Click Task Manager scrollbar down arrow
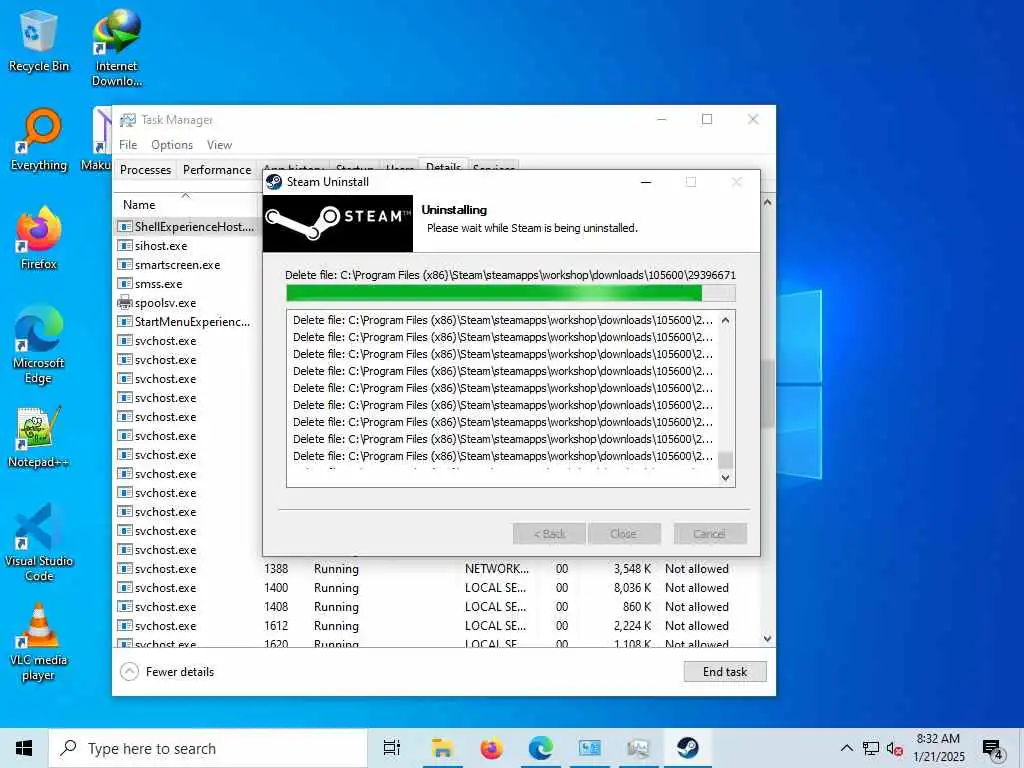1024x768 pixels. point(767,639)
